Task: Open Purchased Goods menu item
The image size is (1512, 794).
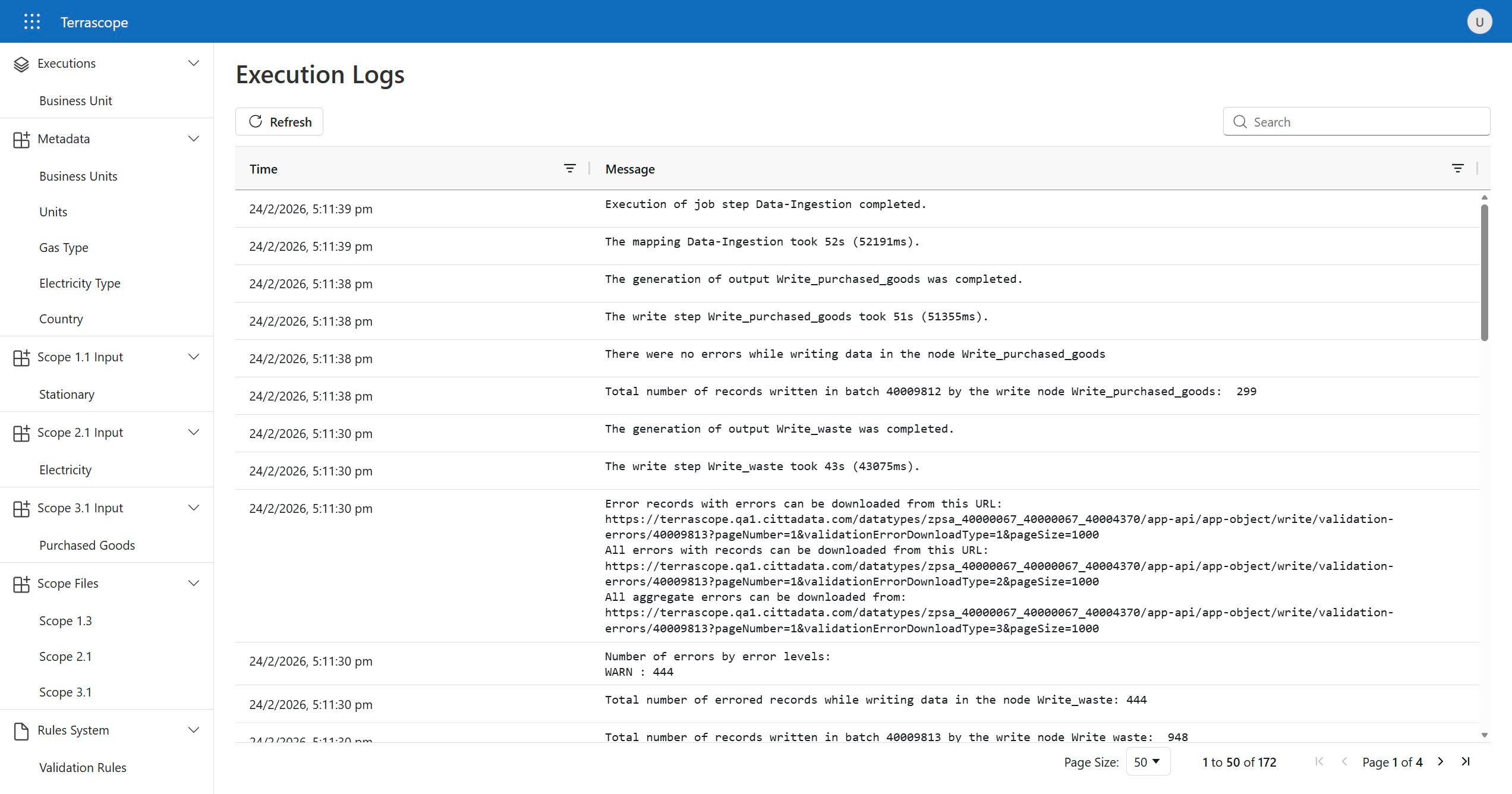Action: tap(87, 545)
